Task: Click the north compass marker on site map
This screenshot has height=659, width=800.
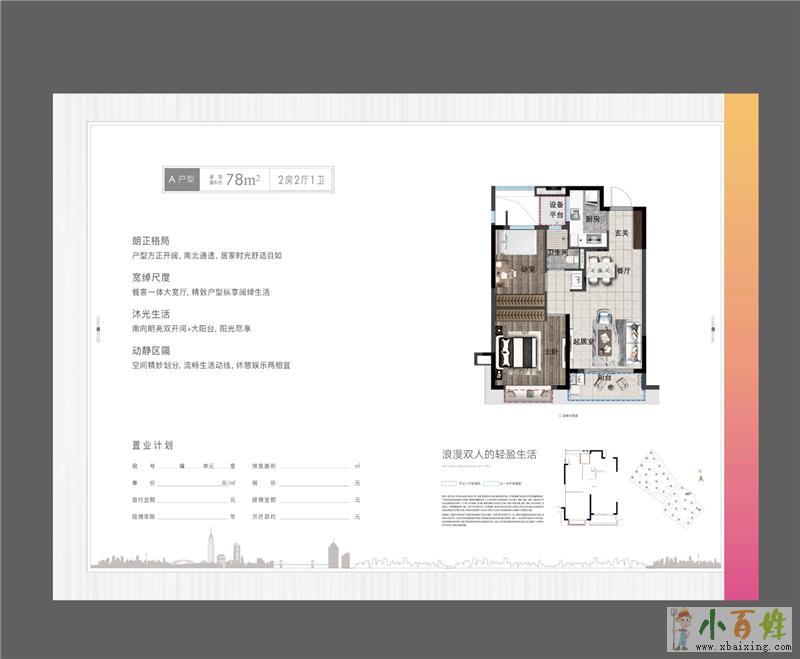Action: [701, 476]
